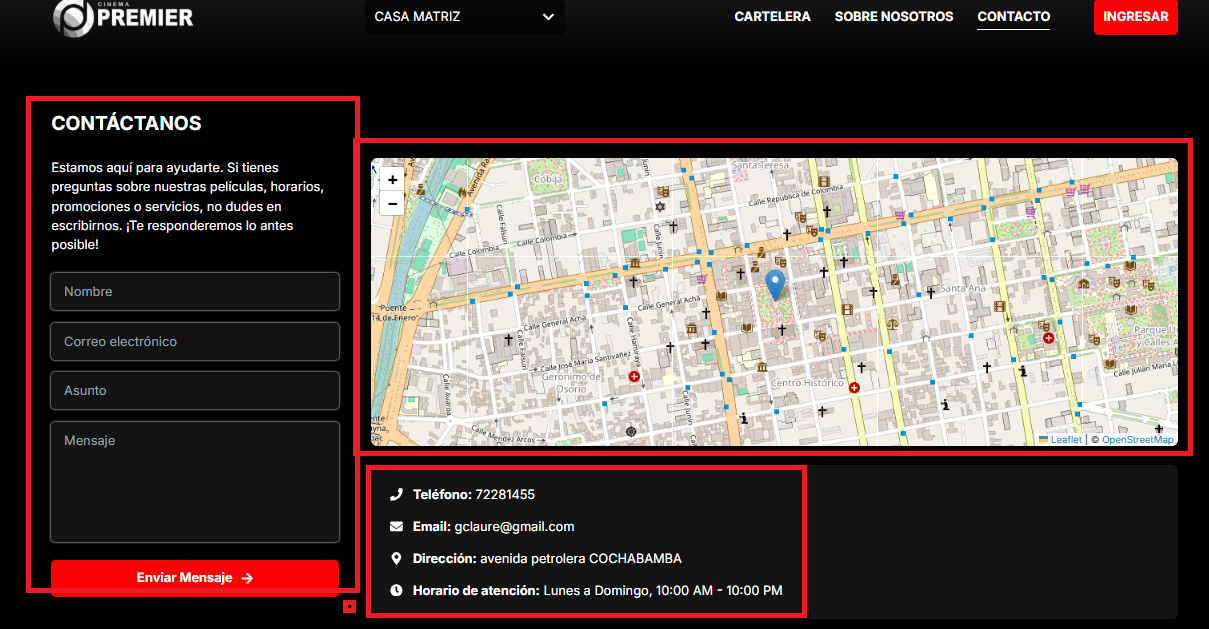Screen dimensions: 1209x629
Task: Open the OpenStreetMap attribution link
Action: (x=1137, y=439)
